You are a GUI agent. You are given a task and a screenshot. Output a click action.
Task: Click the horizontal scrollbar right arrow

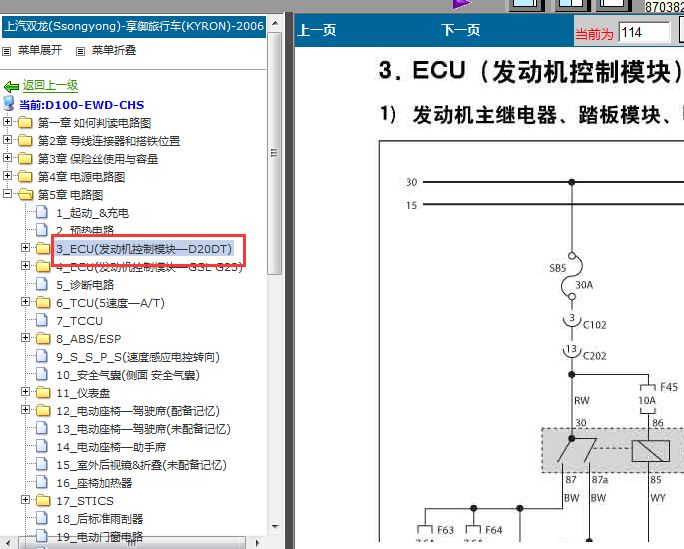click(258, 543)
